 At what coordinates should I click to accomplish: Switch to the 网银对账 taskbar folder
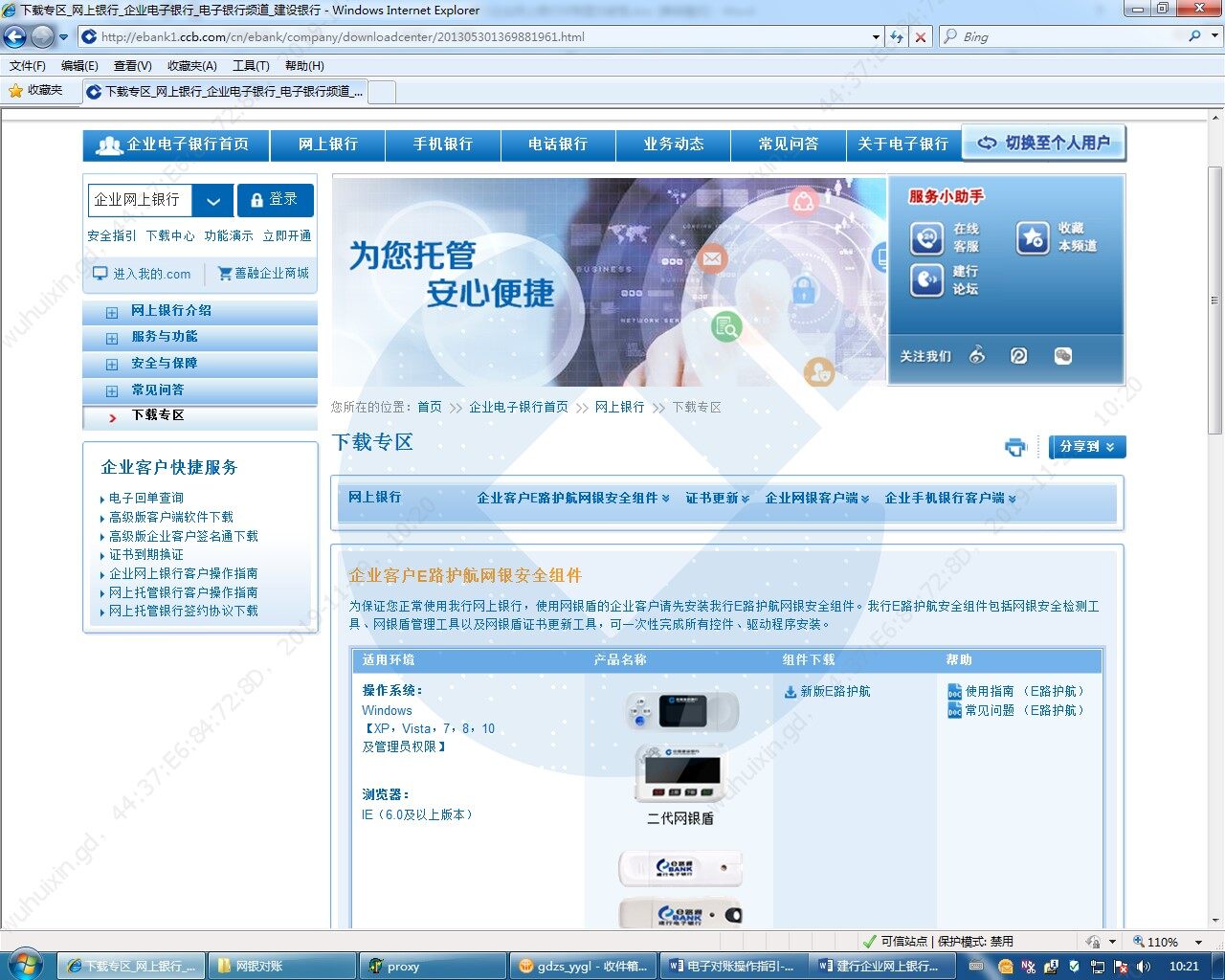point(283,966)
